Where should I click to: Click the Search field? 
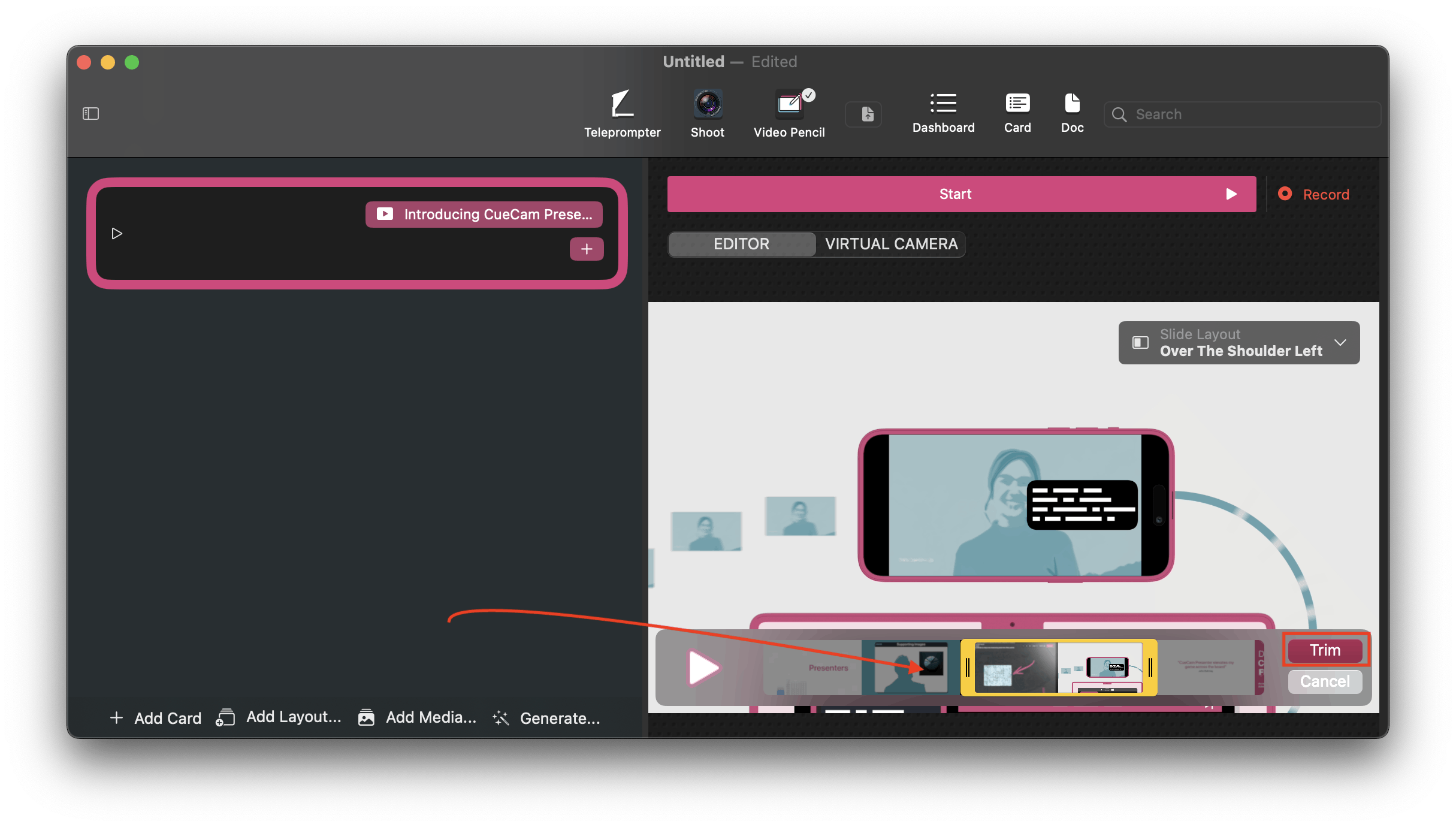pos(1243,114)
